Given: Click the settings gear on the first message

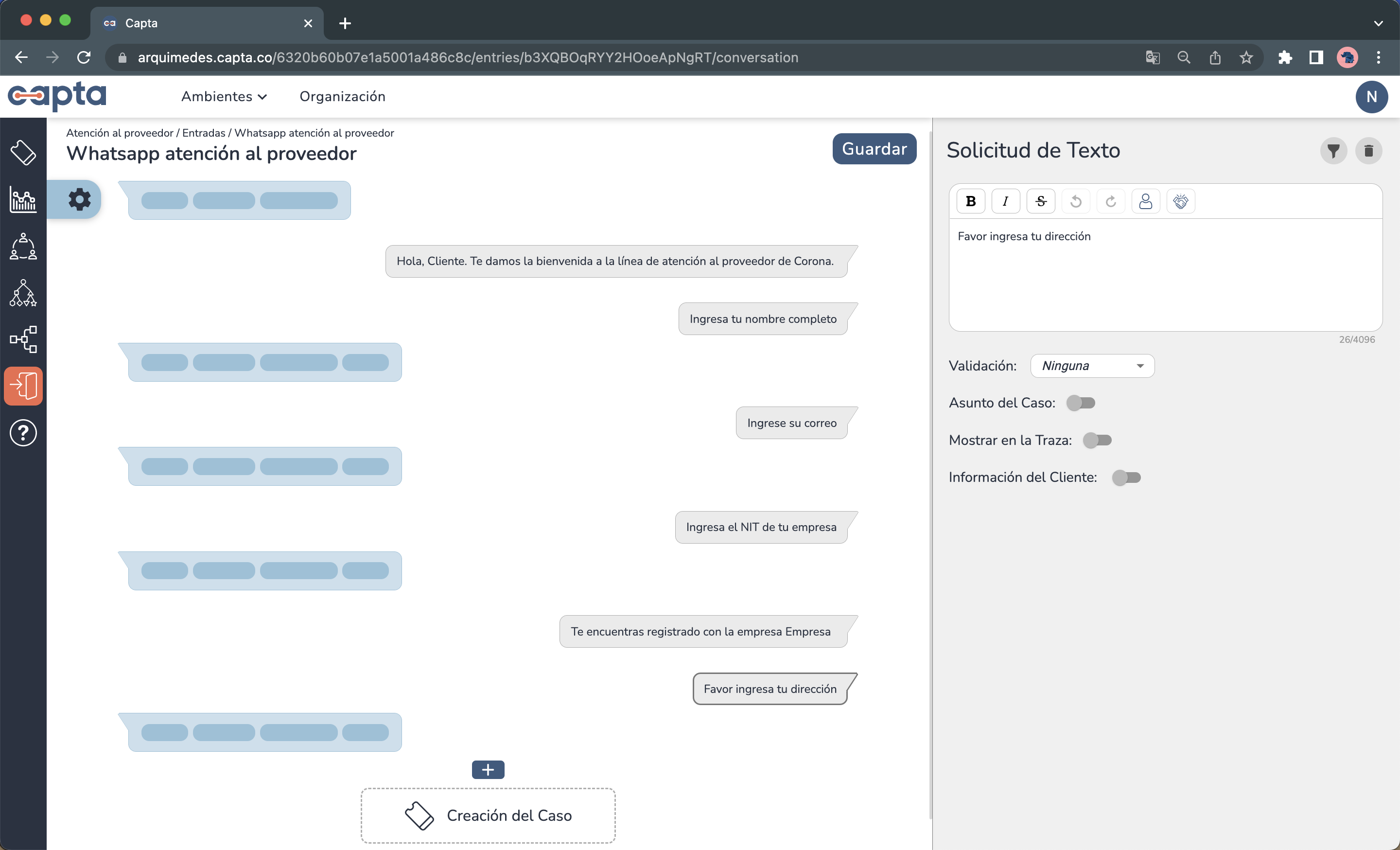Looking at the screenshot, I should [79, 199].
